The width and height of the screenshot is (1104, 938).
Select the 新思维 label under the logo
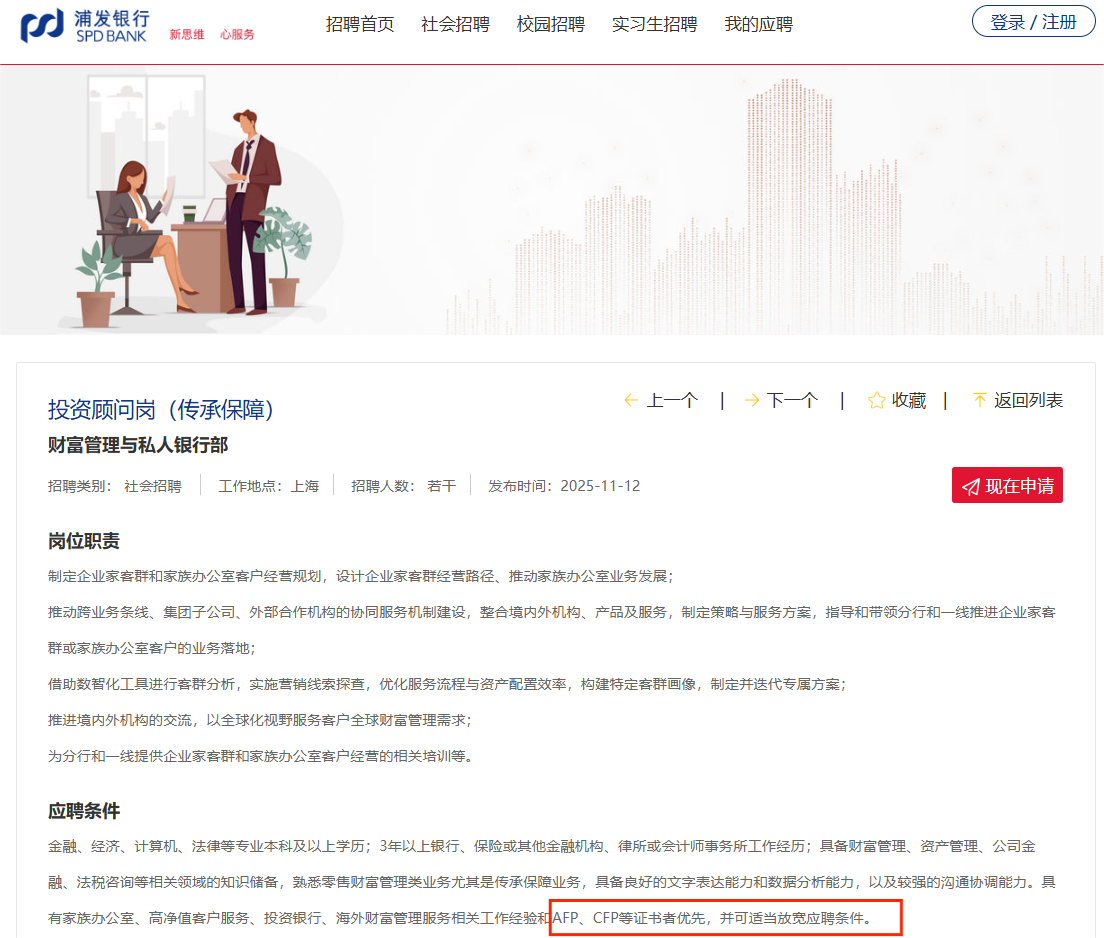point(187,31)
